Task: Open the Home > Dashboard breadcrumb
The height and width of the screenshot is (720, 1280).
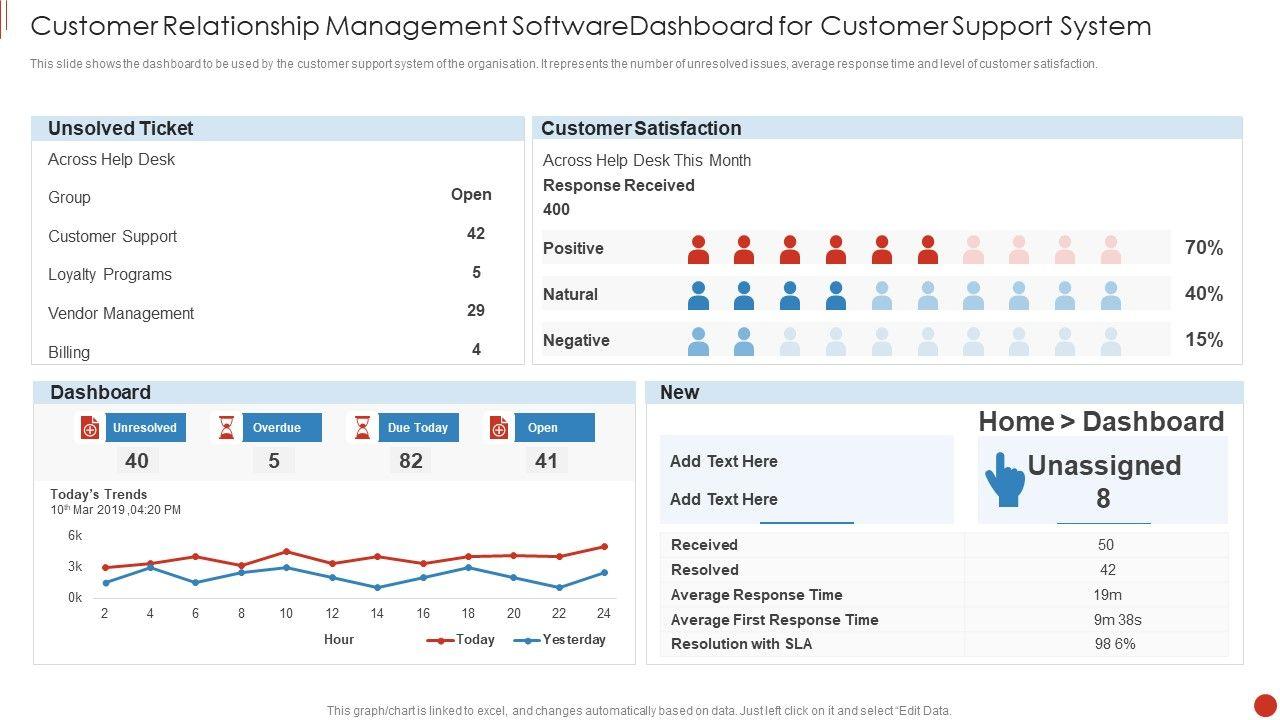Action: (x=1101, y=422)
